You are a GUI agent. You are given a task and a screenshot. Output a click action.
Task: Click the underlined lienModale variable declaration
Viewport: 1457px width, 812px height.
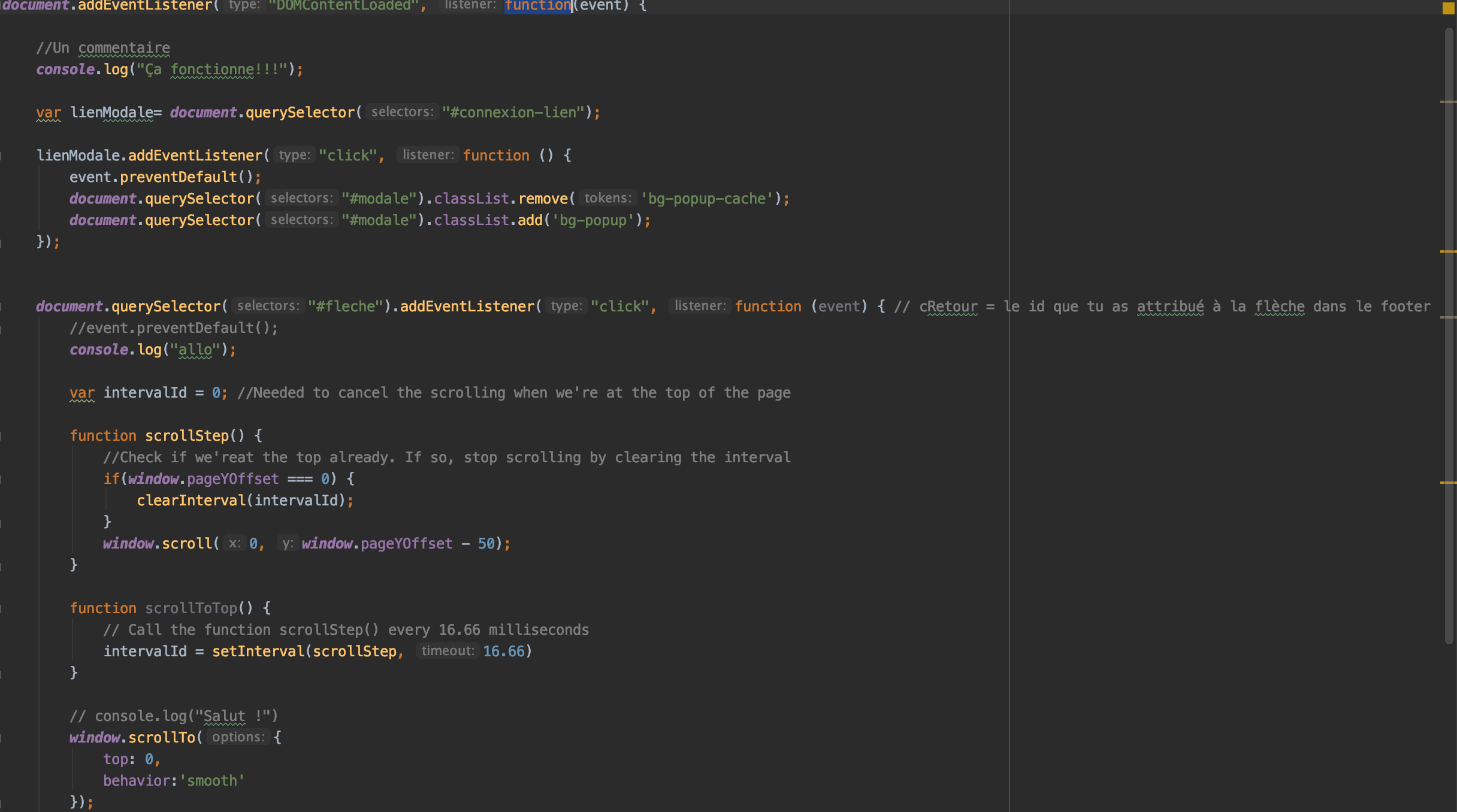point(111,113)
